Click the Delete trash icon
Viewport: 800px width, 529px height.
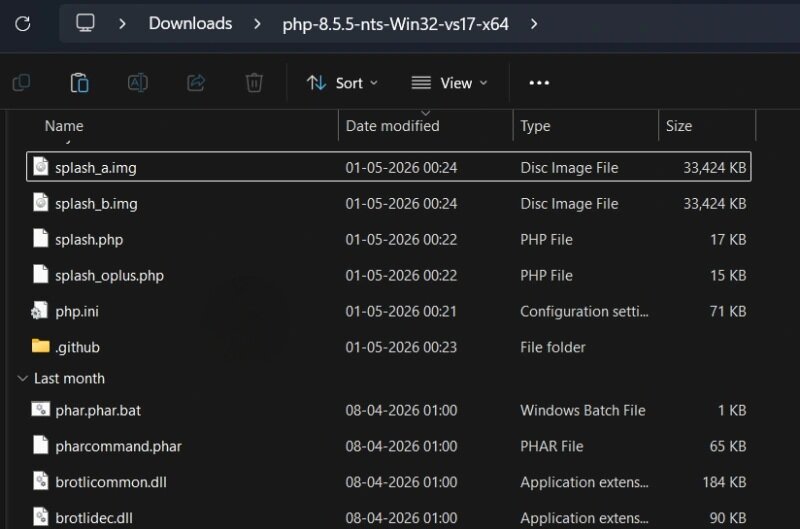[254, 83]
